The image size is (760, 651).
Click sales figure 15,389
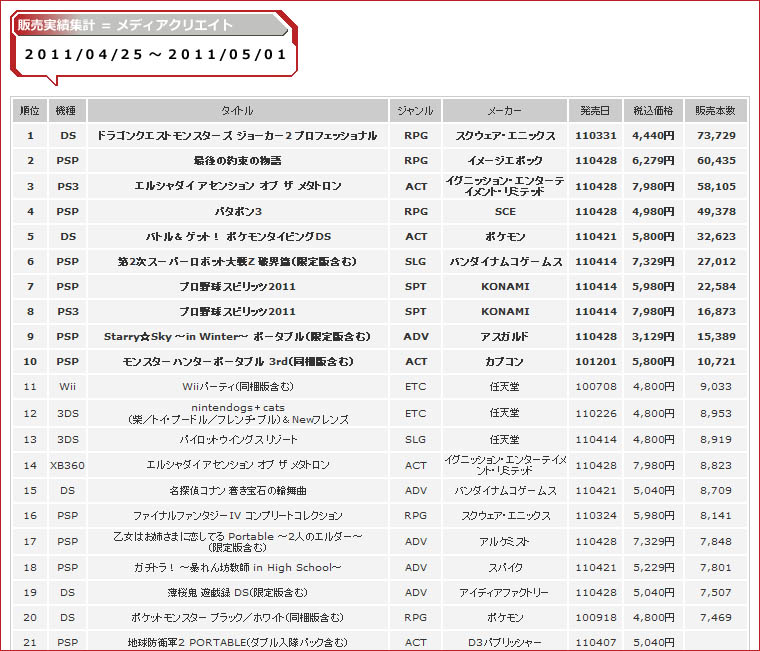coord(716,336)
